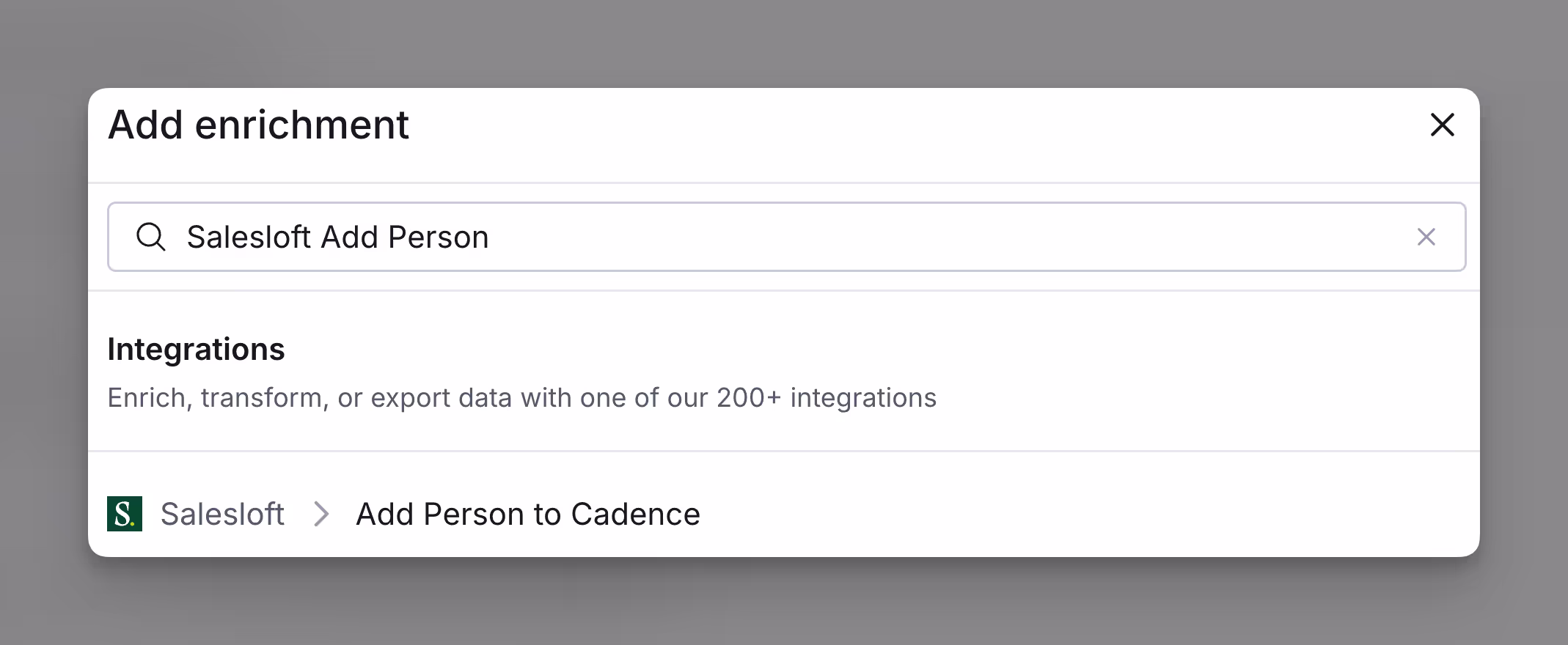Click the Add enrichment dialog title
The height and width of the screenshot is (645, 1568).
[x=258, y=125]
